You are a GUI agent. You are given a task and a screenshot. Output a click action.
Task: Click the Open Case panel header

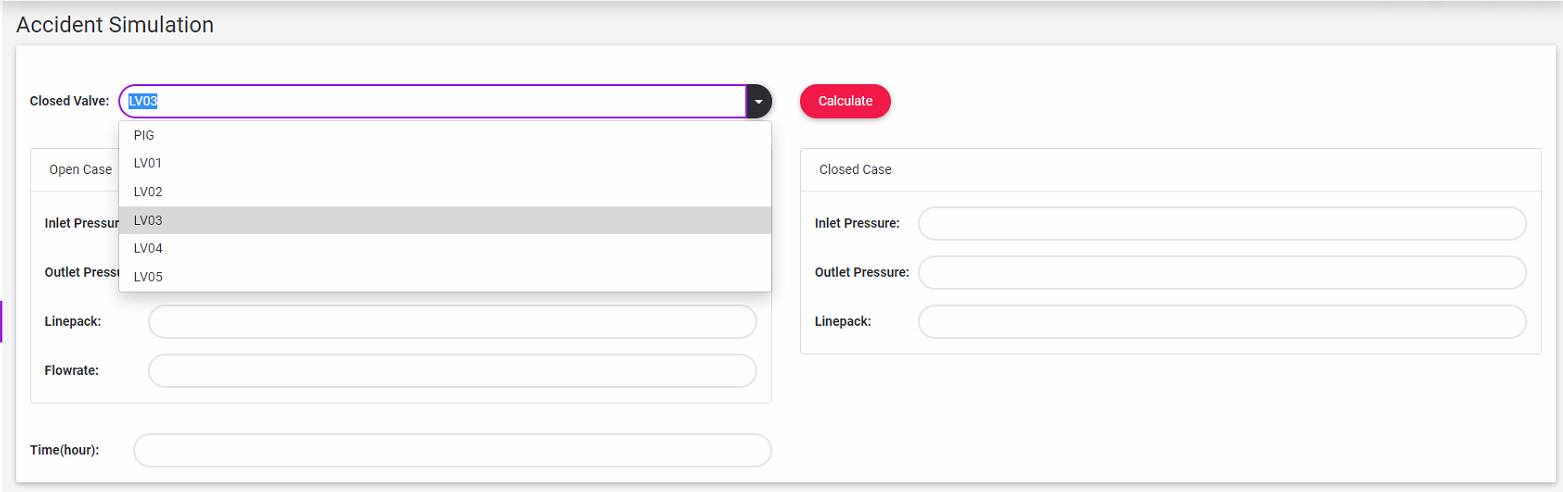tap(81, 170)
